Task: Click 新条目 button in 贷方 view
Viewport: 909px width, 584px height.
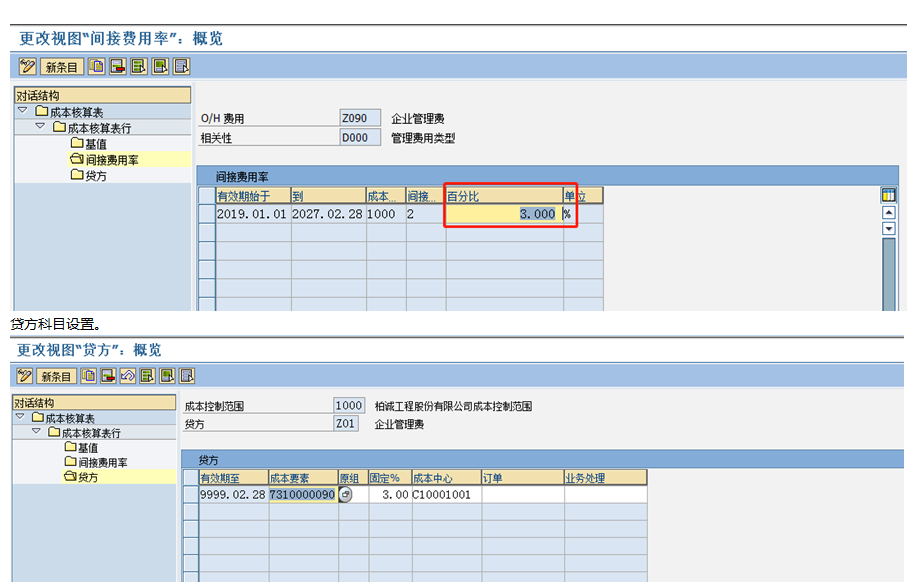Action: click(56, 376)
